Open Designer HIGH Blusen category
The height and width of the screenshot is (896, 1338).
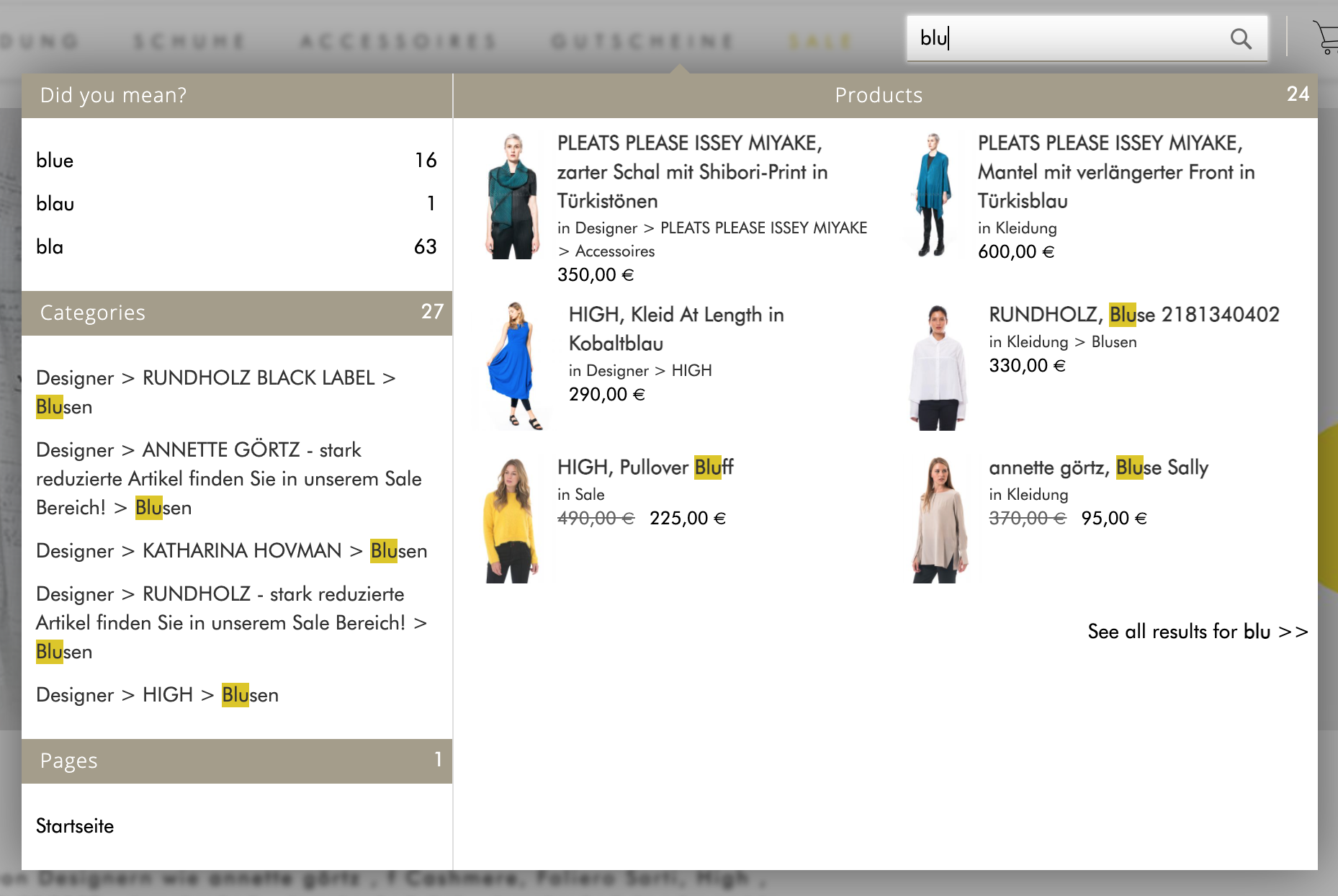(x=157, y=694)
